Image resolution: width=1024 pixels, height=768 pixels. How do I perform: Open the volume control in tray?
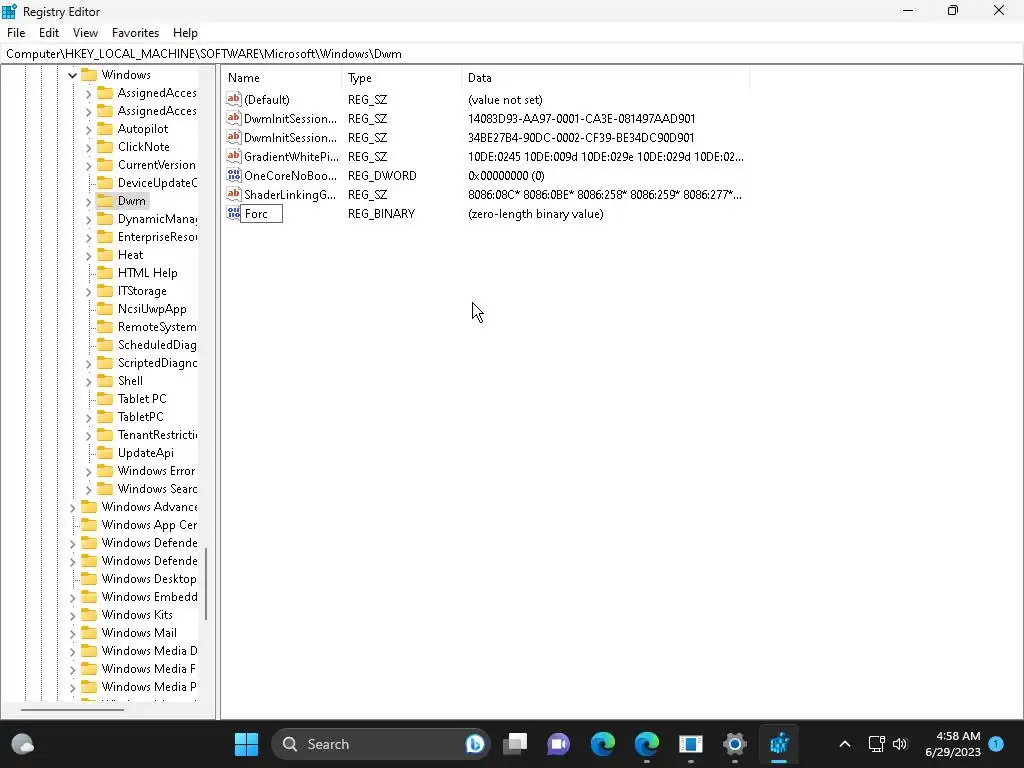point(900,744)
